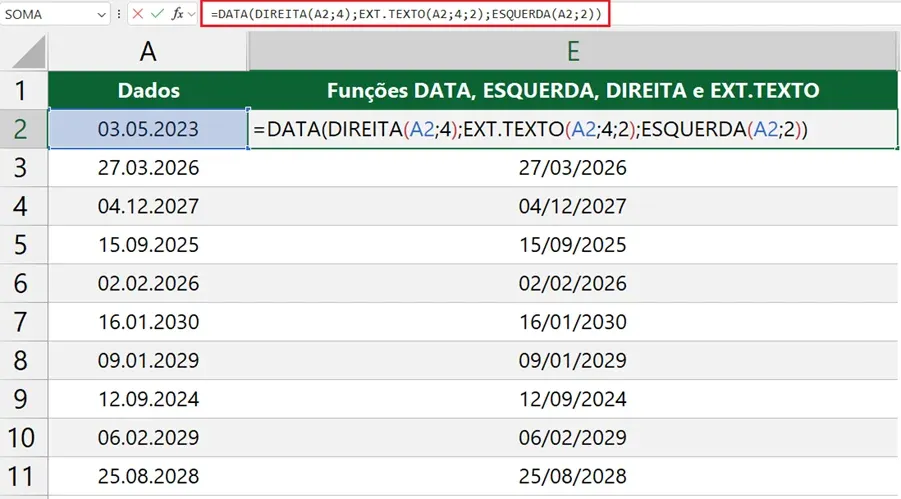Select cell containing 04.12.2027
The image size is (901, 499).
[148, 206]
